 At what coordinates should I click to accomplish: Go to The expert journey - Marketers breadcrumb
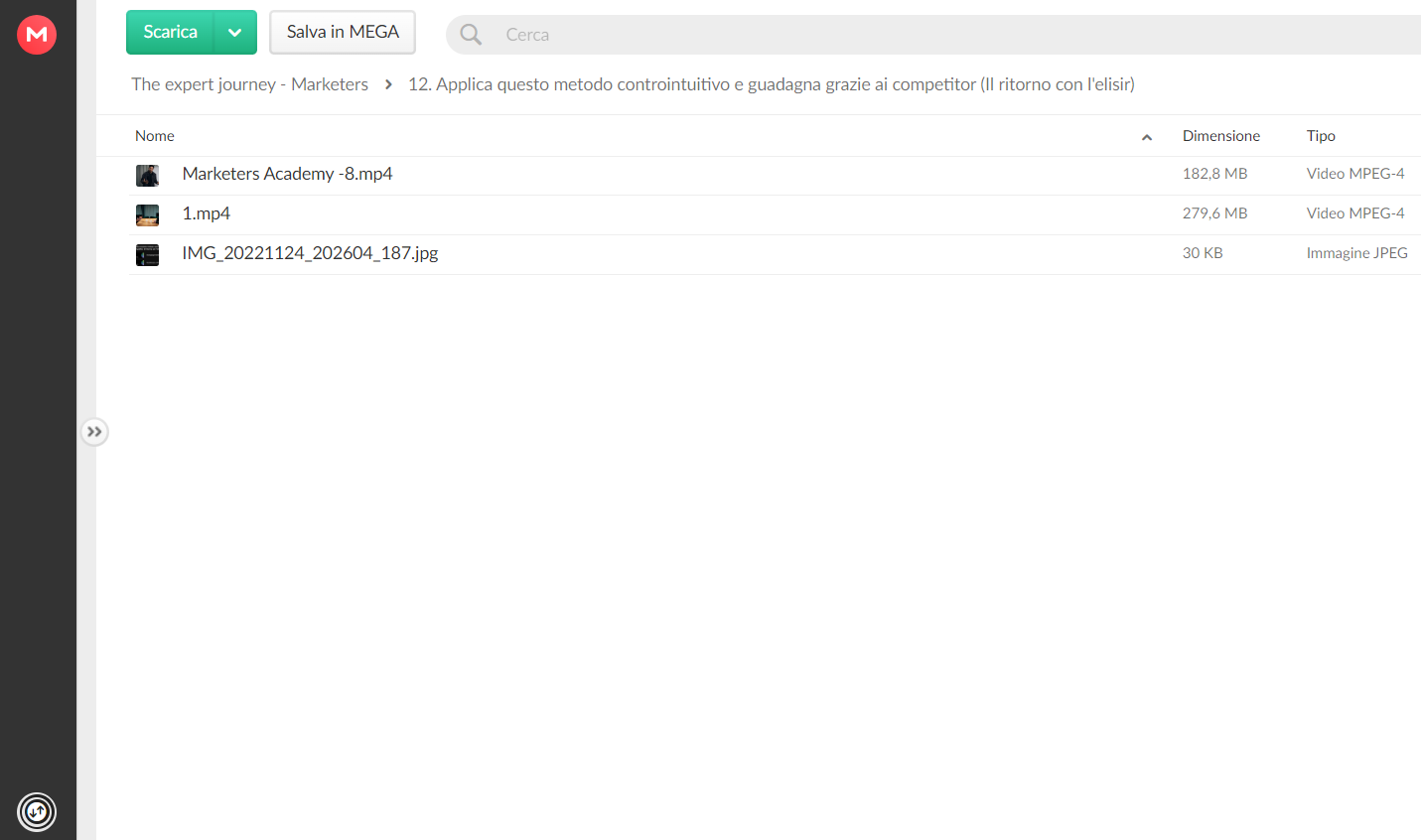coord(250,84)
